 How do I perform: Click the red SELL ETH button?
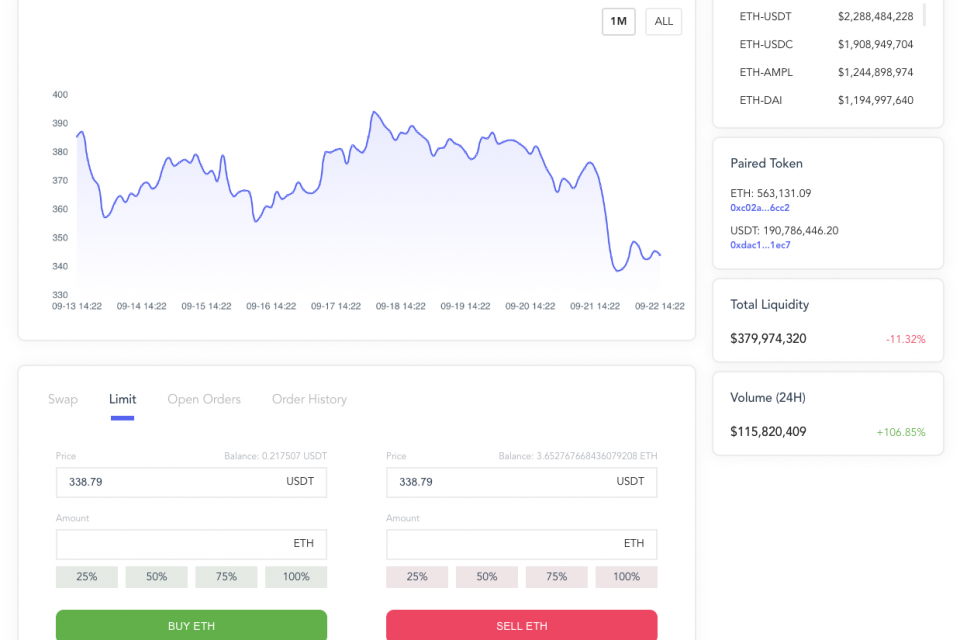pyautogui.click(x=522, y=625)
